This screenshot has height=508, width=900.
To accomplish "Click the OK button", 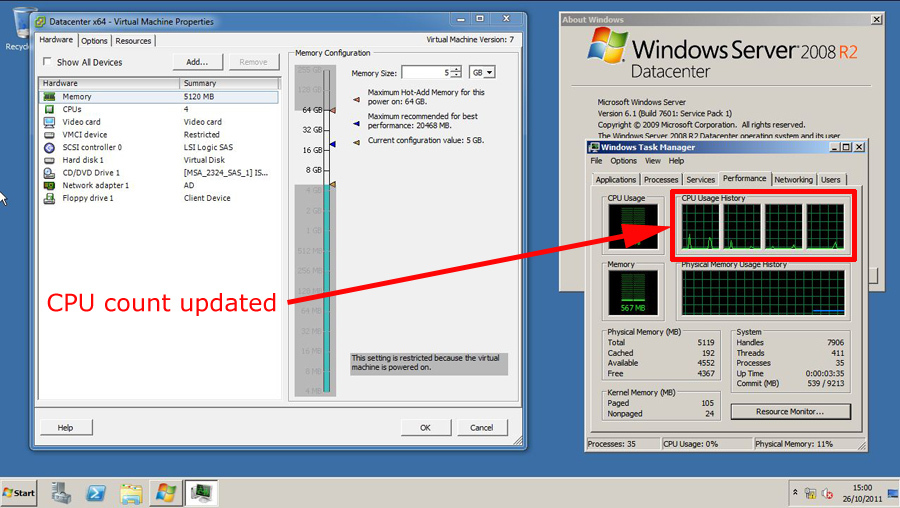I will (425, 428).
